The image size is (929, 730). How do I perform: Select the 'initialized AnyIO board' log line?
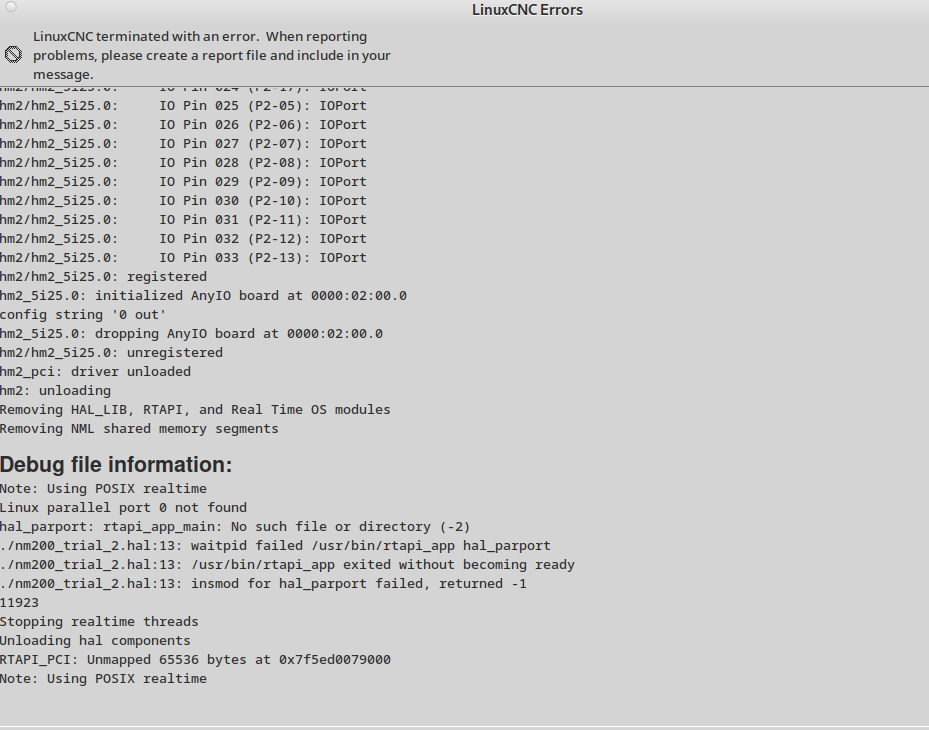(x=203, y=296)
